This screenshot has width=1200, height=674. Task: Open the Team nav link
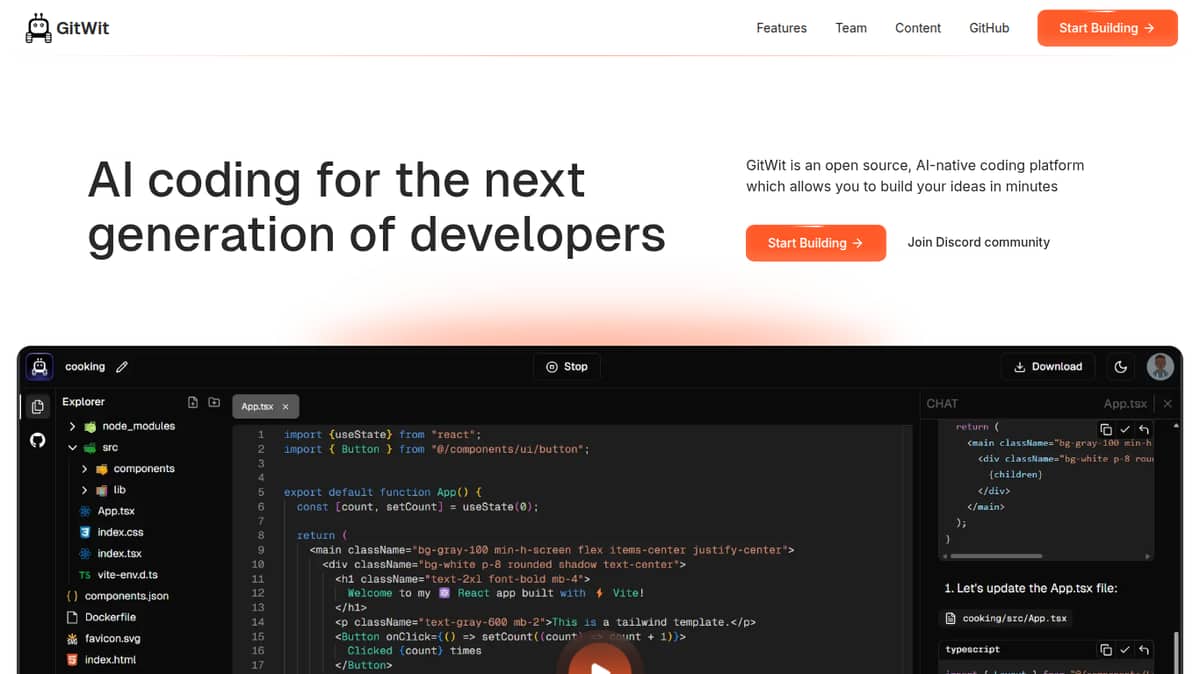pyautogui.click(x=851, y=28)
